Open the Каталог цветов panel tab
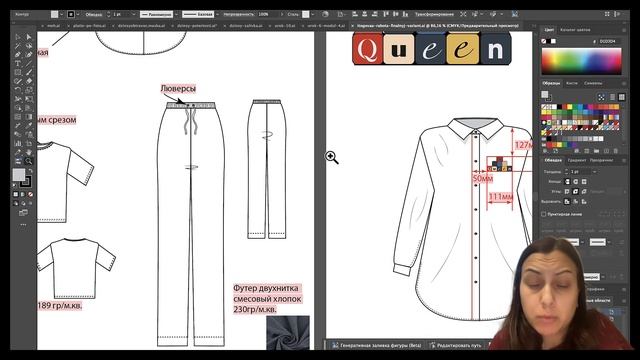Viewport: 640px width, 360px height. [575, 30]
